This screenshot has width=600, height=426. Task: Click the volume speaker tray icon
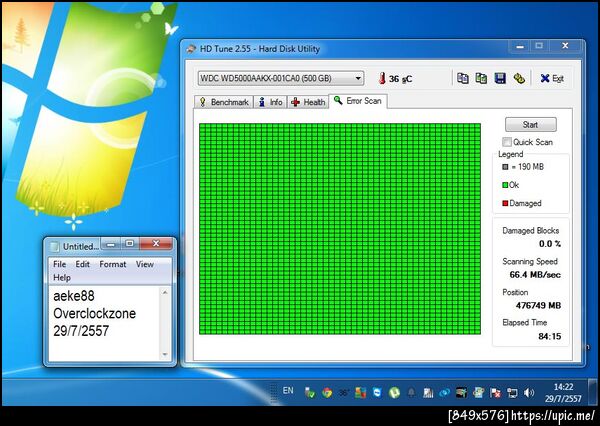(x=529, y=392)
